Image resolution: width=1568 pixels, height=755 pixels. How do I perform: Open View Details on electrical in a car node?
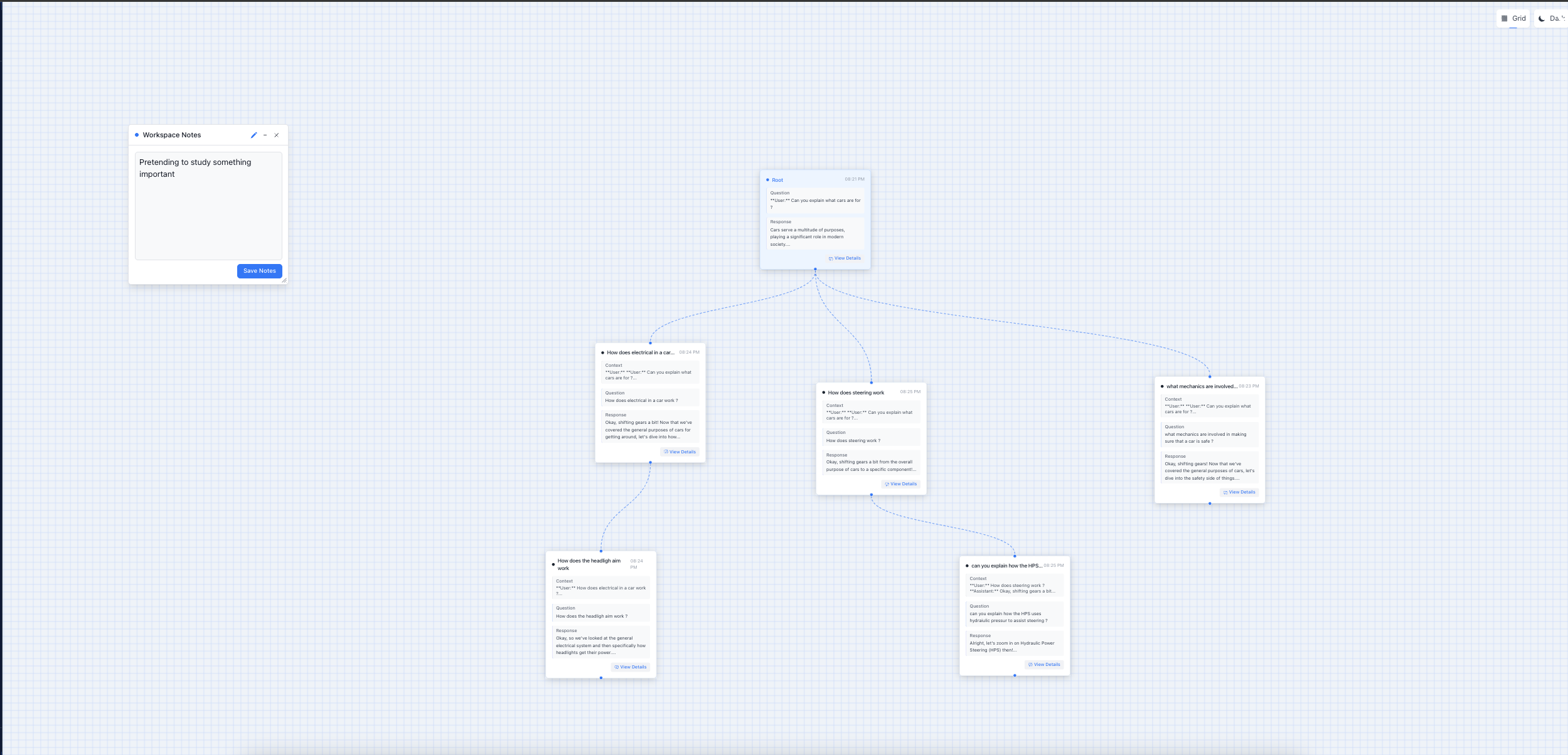(680, 452)
